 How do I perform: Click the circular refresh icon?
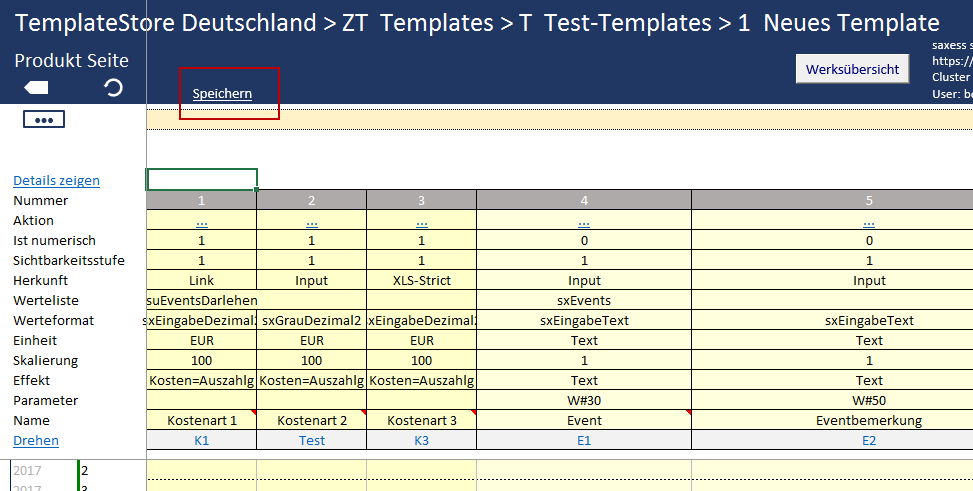(x=113, y=88)
